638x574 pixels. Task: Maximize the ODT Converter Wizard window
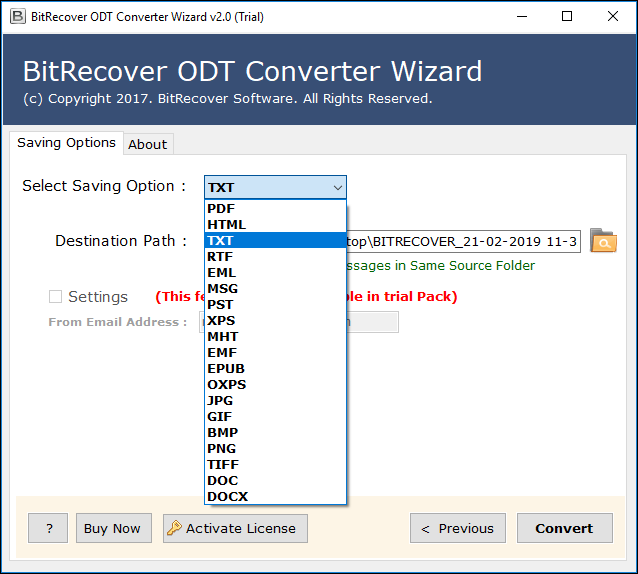point(567,17)
